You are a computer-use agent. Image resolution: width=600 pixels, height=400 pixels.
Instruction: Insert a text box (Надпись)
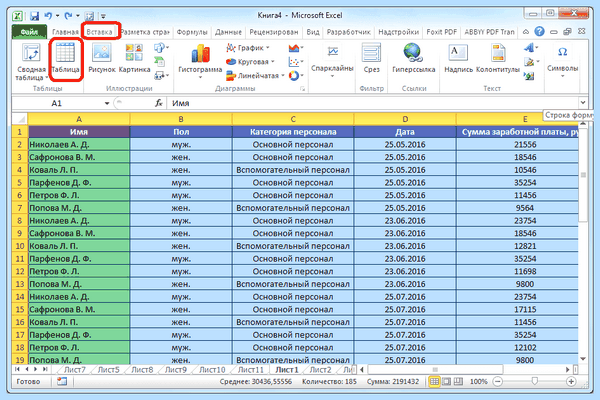(458, 58)
